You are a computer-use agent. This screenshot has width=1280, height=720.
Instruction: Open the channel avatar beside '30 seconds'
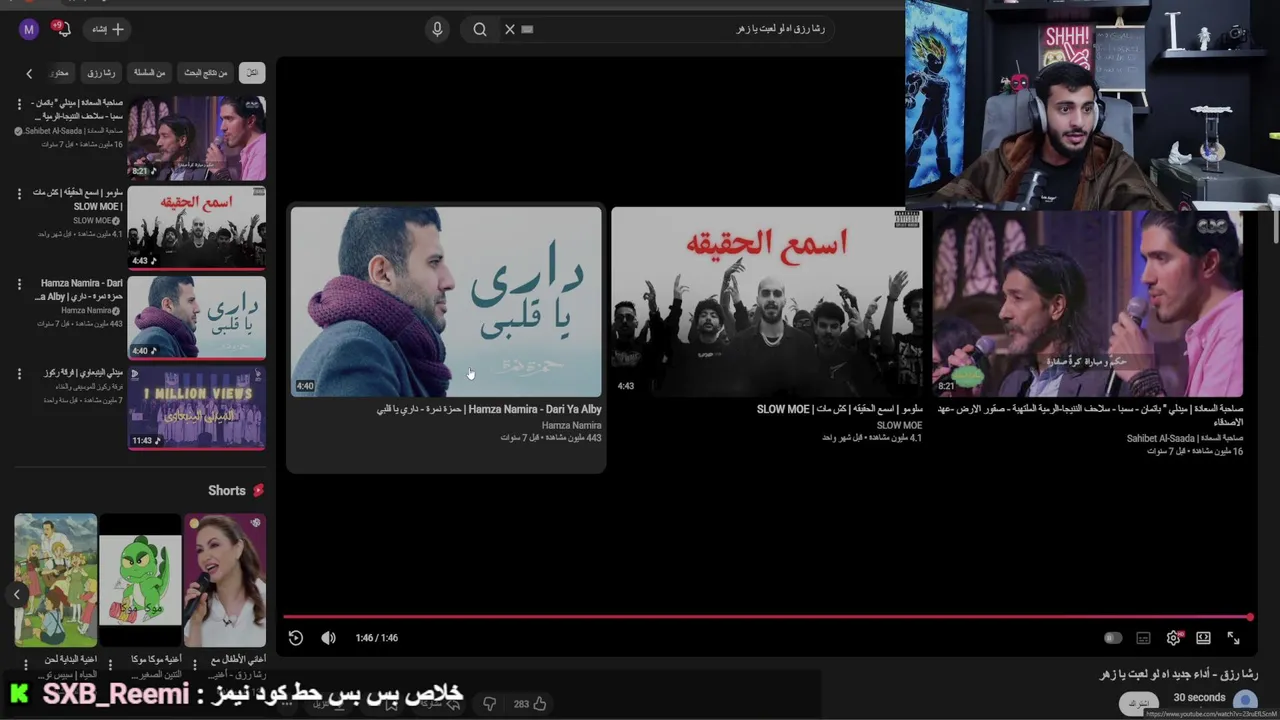[x=1245, y=701]
